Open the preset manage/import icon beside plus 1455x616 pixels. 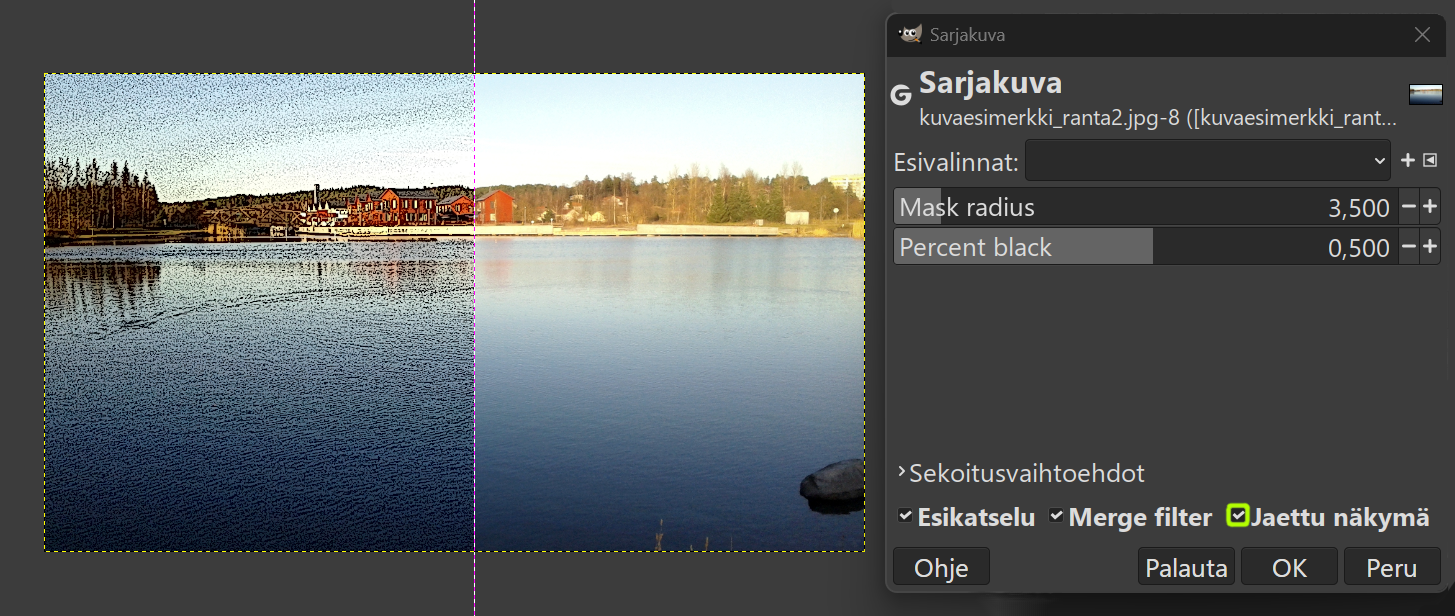tap(1428, 160)
